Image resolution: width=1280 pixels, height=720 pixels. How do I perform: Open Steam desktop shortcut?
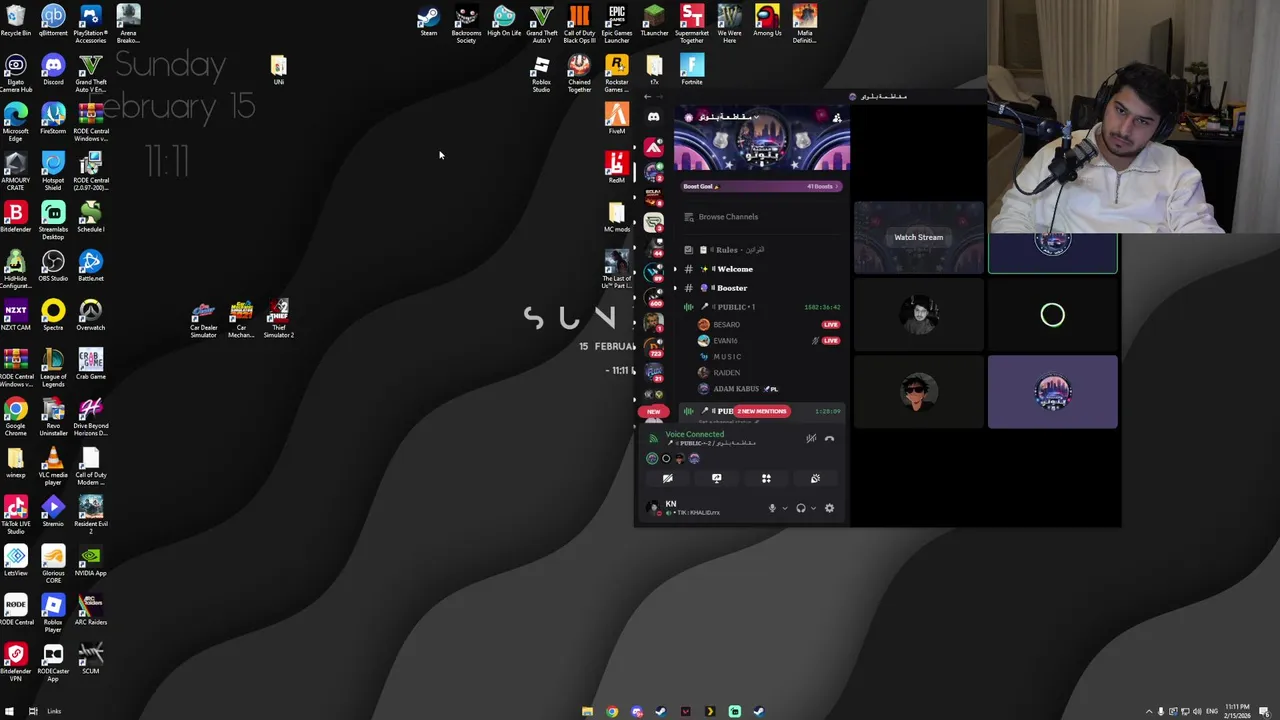click(x=428, y=21)
